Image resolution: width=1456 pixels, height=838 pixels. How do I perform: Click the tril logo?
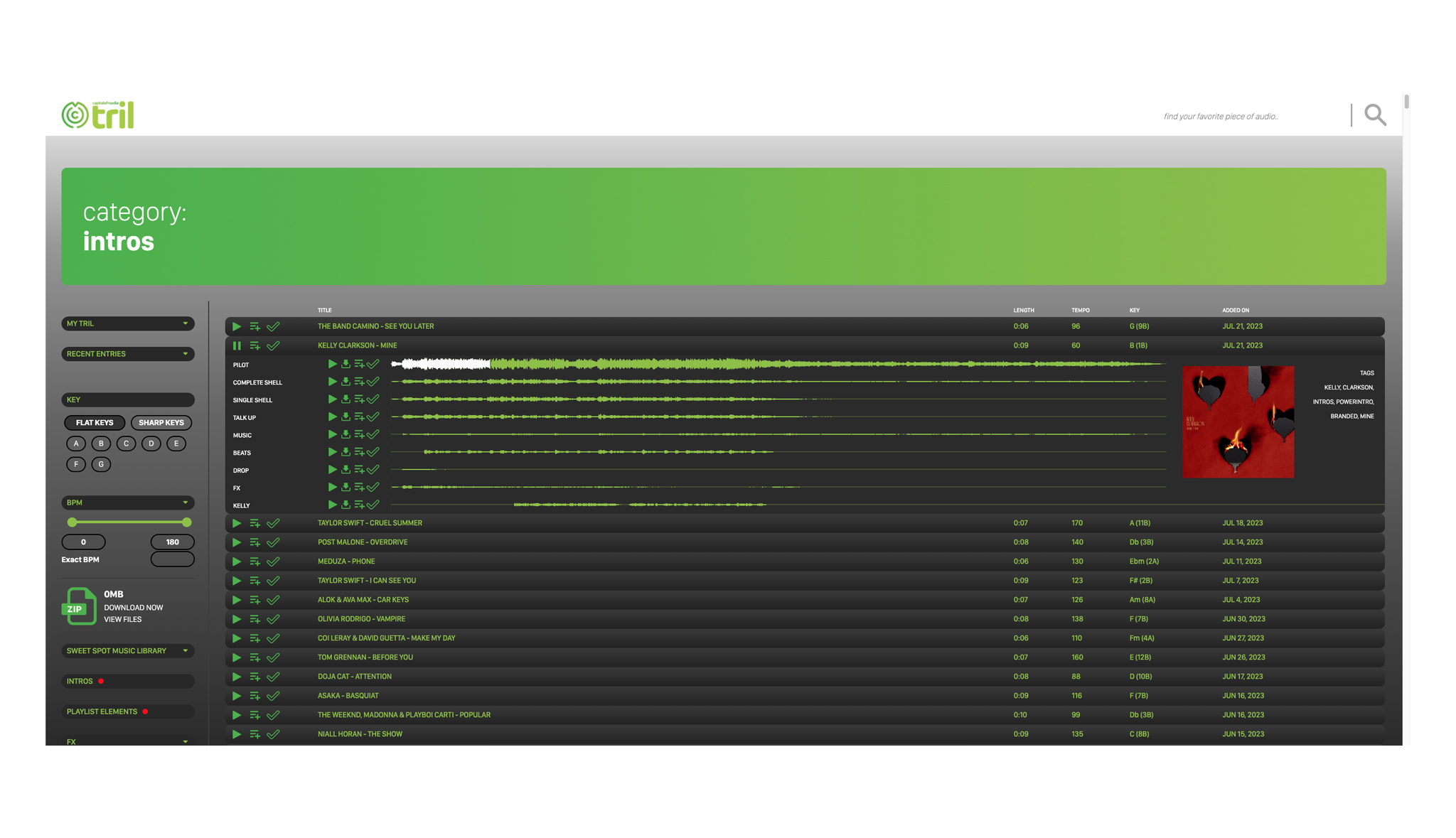point(98,114)
